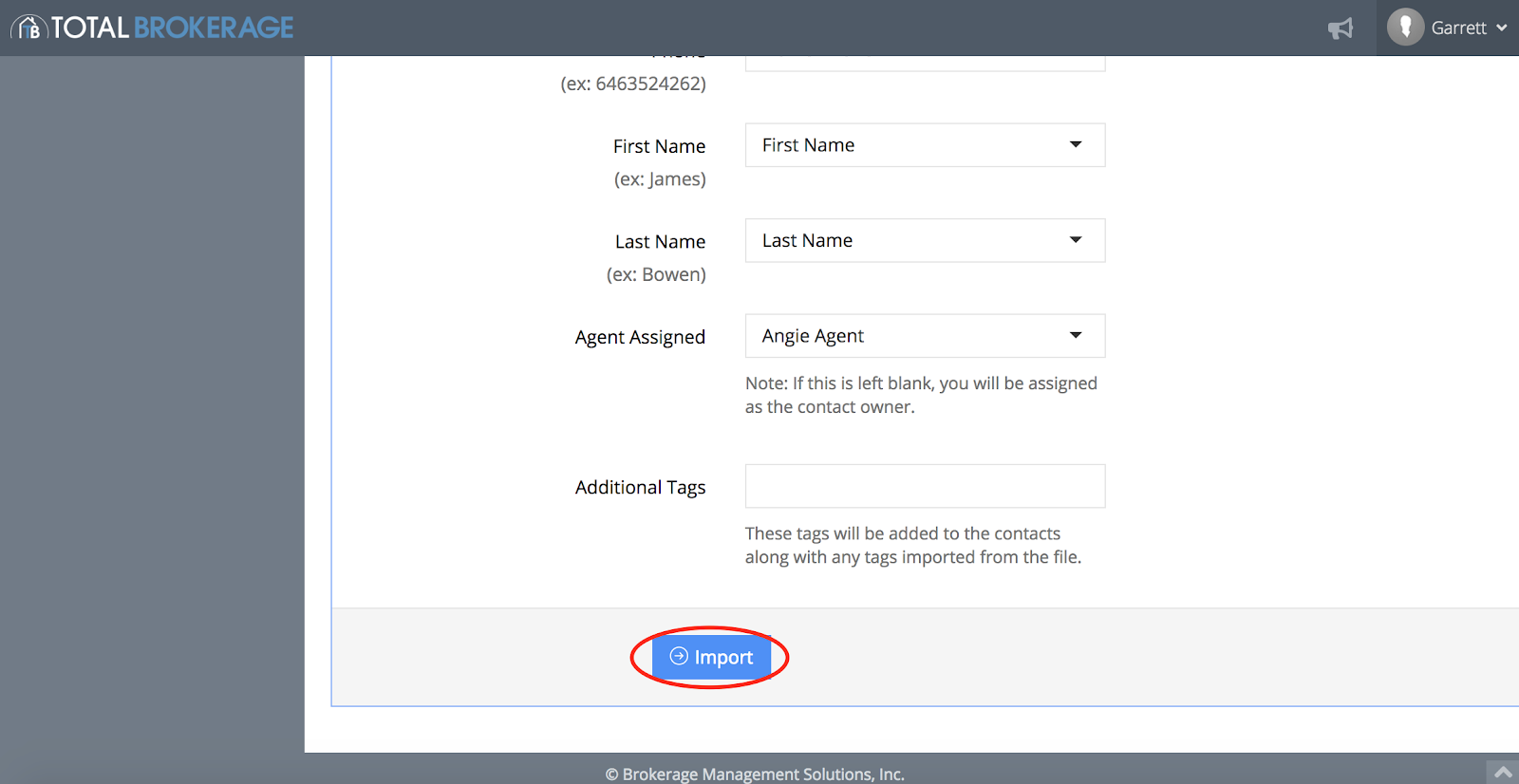Open the Last Name column dropdown

point(925,241)
